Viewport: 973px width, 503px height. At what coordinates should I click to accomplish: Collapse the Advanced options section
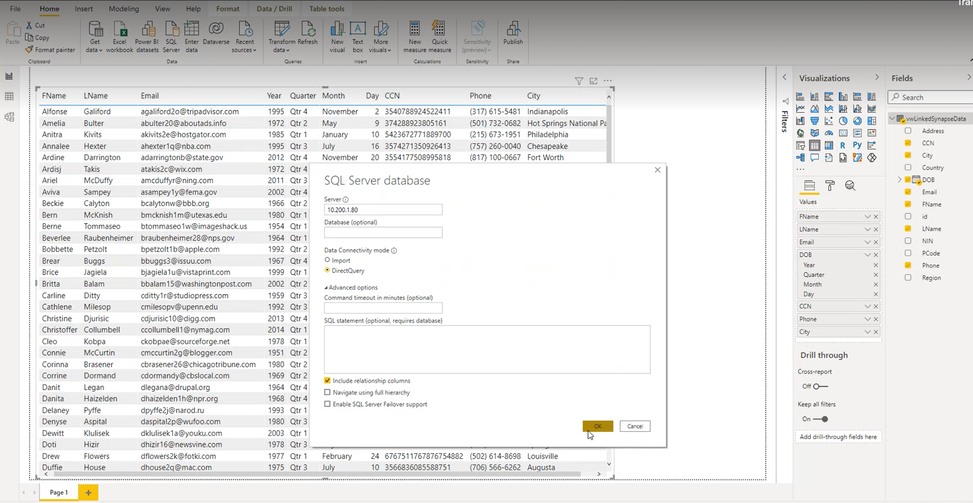coord(326,288)
